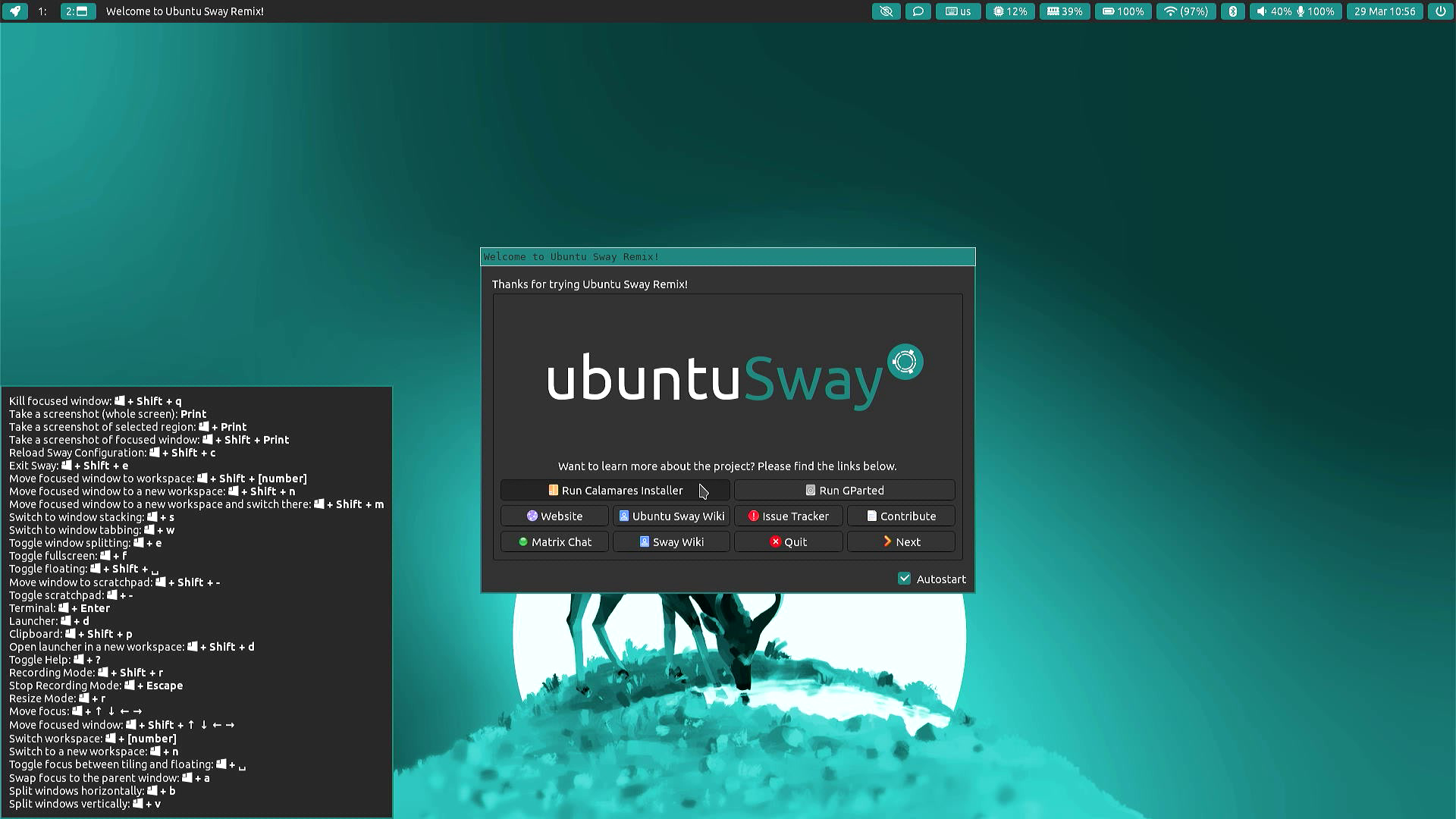Click the Welcome window title bar
Screen dimensions: 1456x819
727,256
